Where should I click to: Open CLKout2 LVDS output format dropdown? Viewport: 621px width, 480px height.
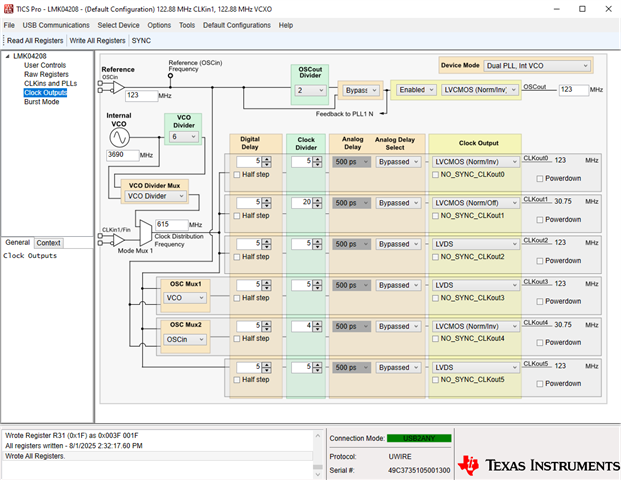(x=475, y=244)
